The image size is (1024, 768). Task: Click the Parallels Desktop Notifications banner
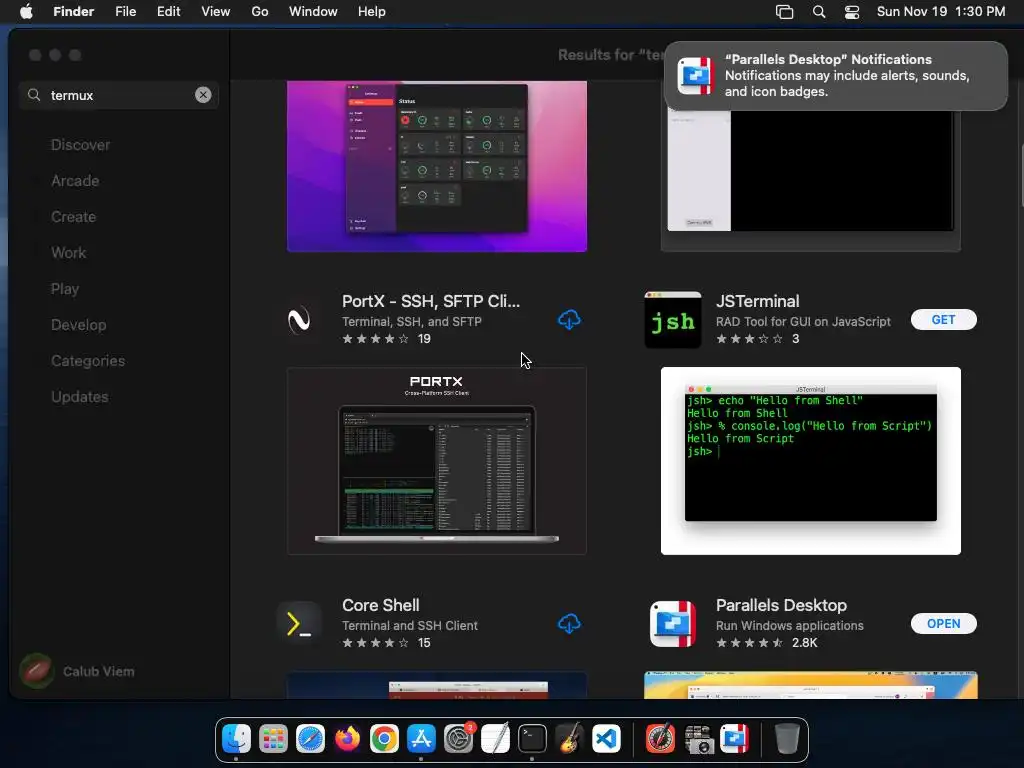pyautogui.click(x=836, y=76)
